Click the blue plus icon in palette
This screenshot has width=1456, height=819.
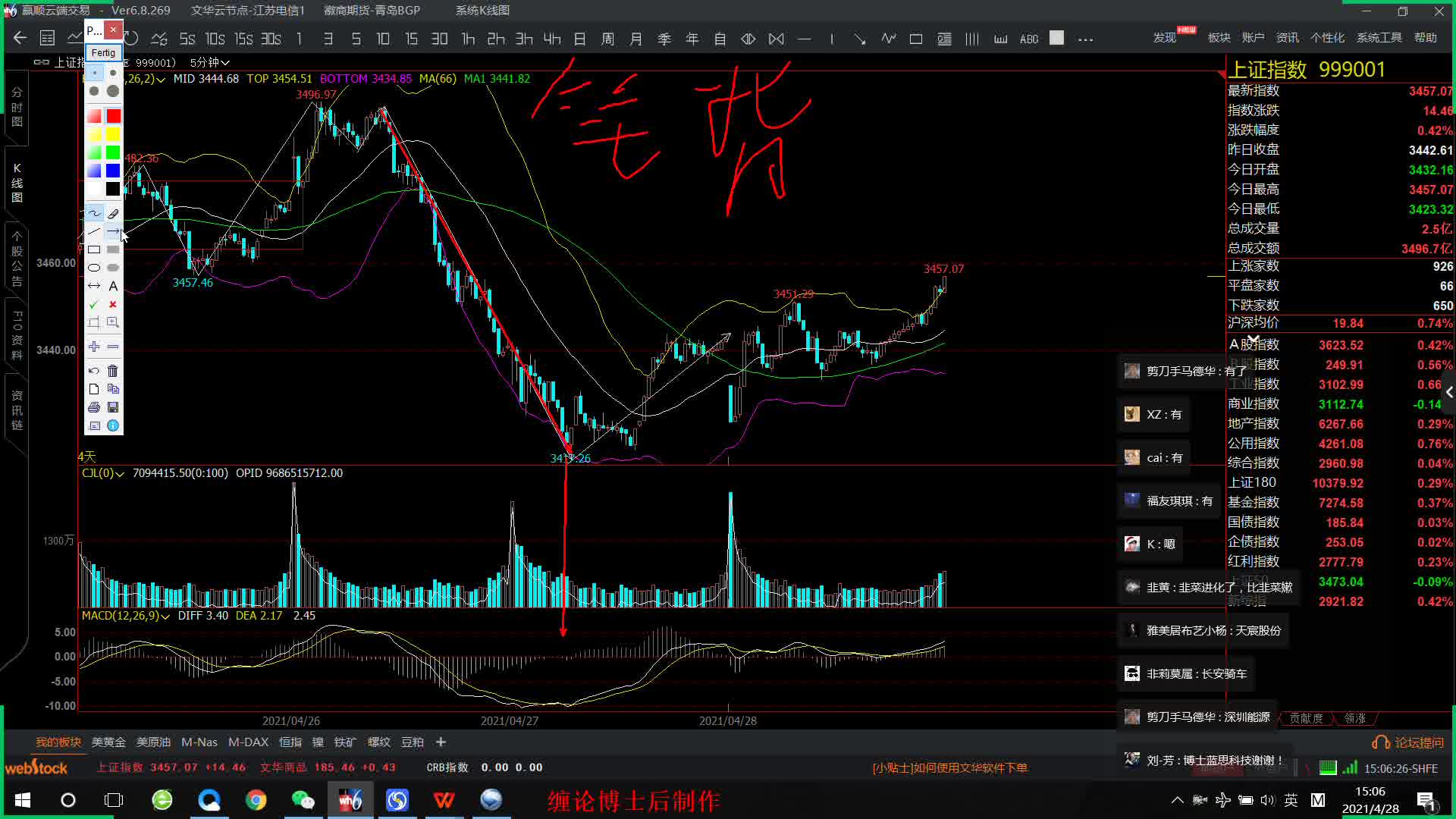[x=94, y=347]
